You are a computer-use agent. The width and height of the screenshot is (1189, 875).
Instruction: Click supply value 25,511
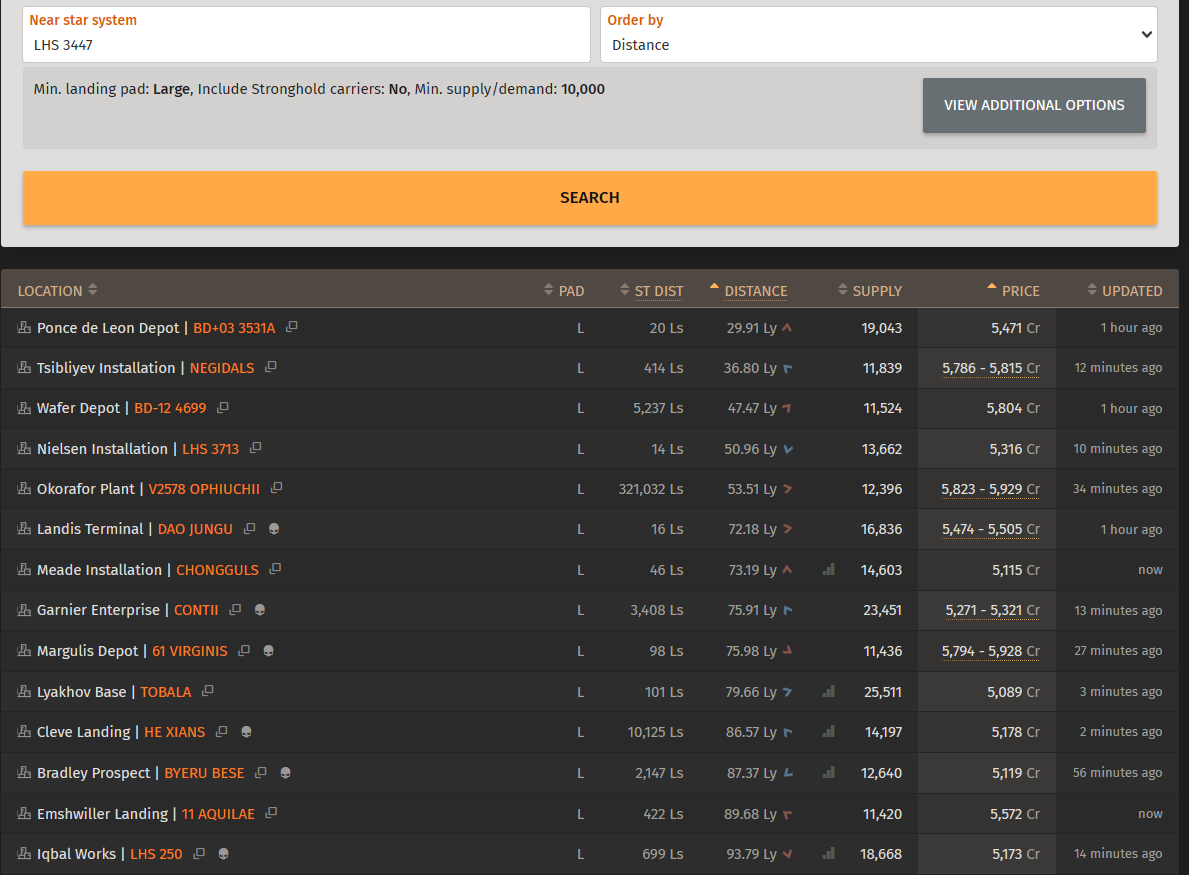click(883, 692)
